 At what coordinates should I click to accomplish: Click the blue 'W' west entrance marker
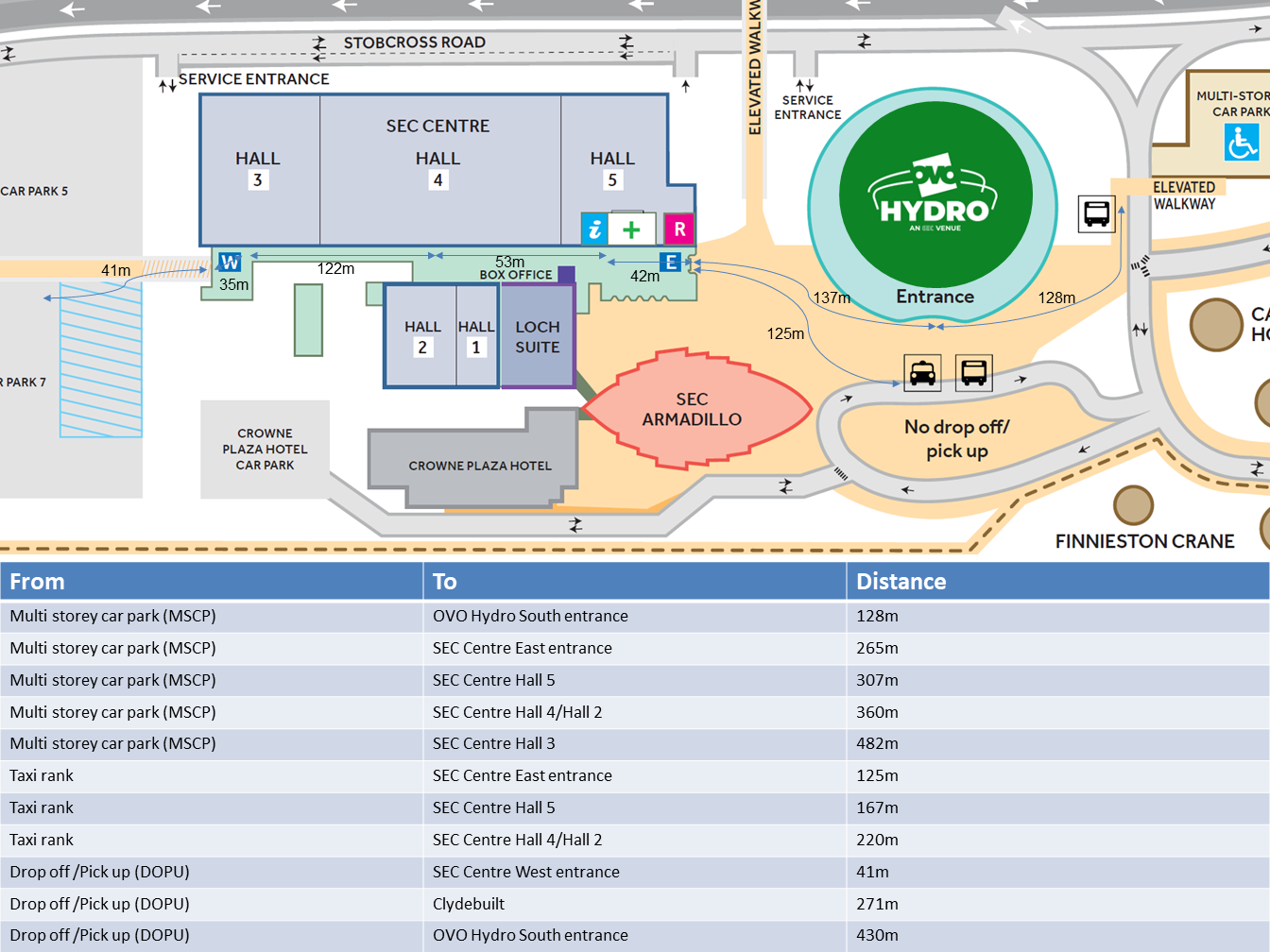pyautogui.click(x=230, y=262)
